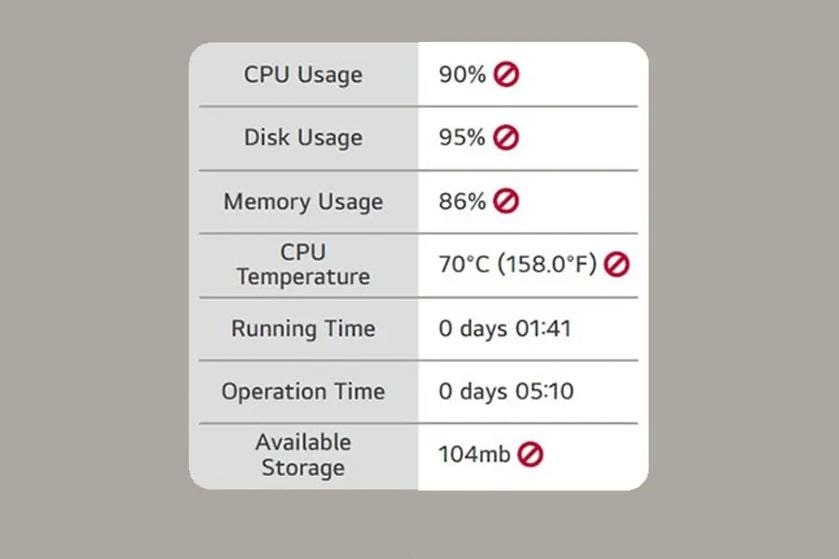
Task: Click the warning icon next to 104mb storage
Action: 530,455
